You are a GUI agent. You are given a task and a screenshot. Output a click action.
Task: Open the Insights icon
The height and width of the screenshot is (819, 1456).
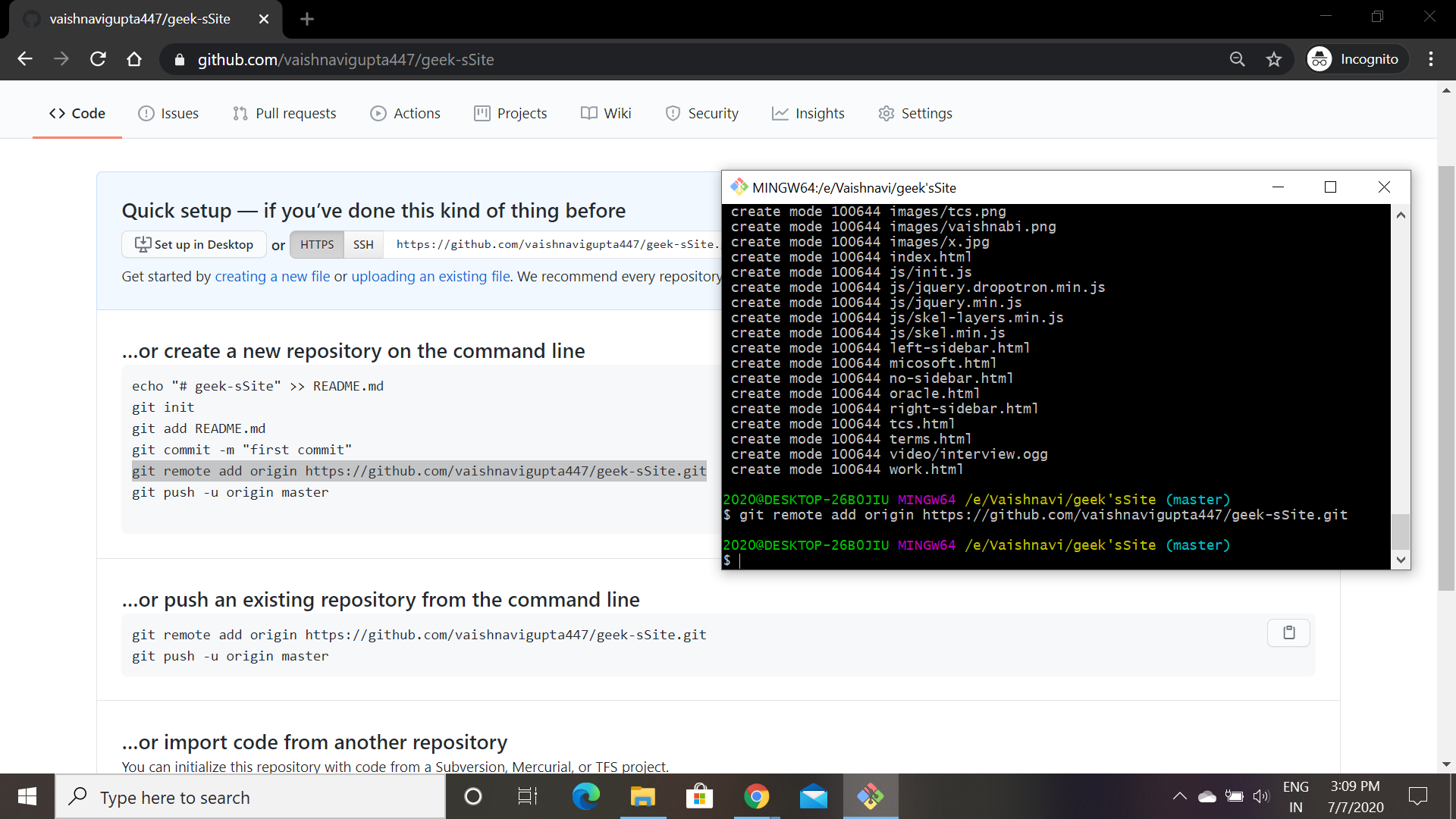779,113
